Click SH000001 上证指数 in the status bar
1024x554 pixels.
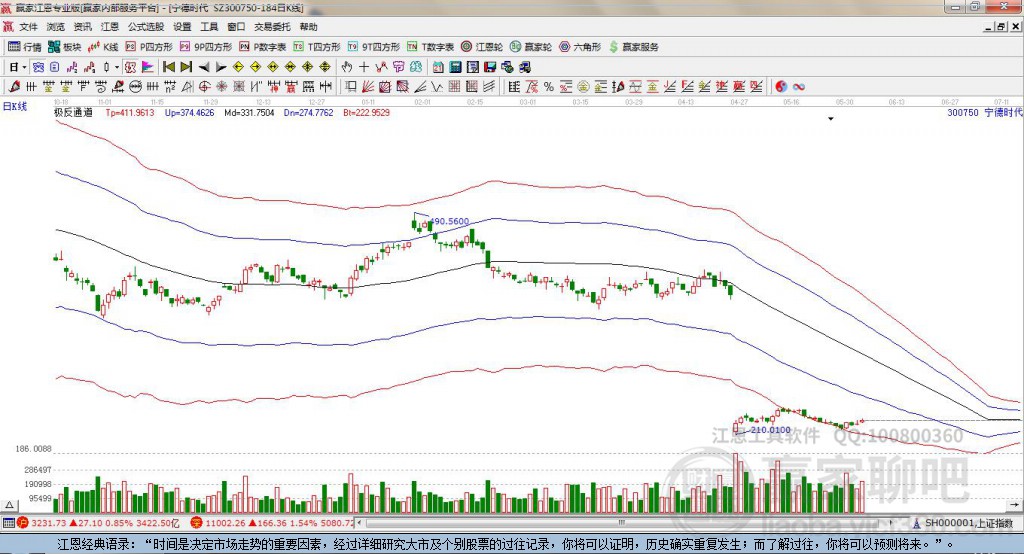(968, 523)
